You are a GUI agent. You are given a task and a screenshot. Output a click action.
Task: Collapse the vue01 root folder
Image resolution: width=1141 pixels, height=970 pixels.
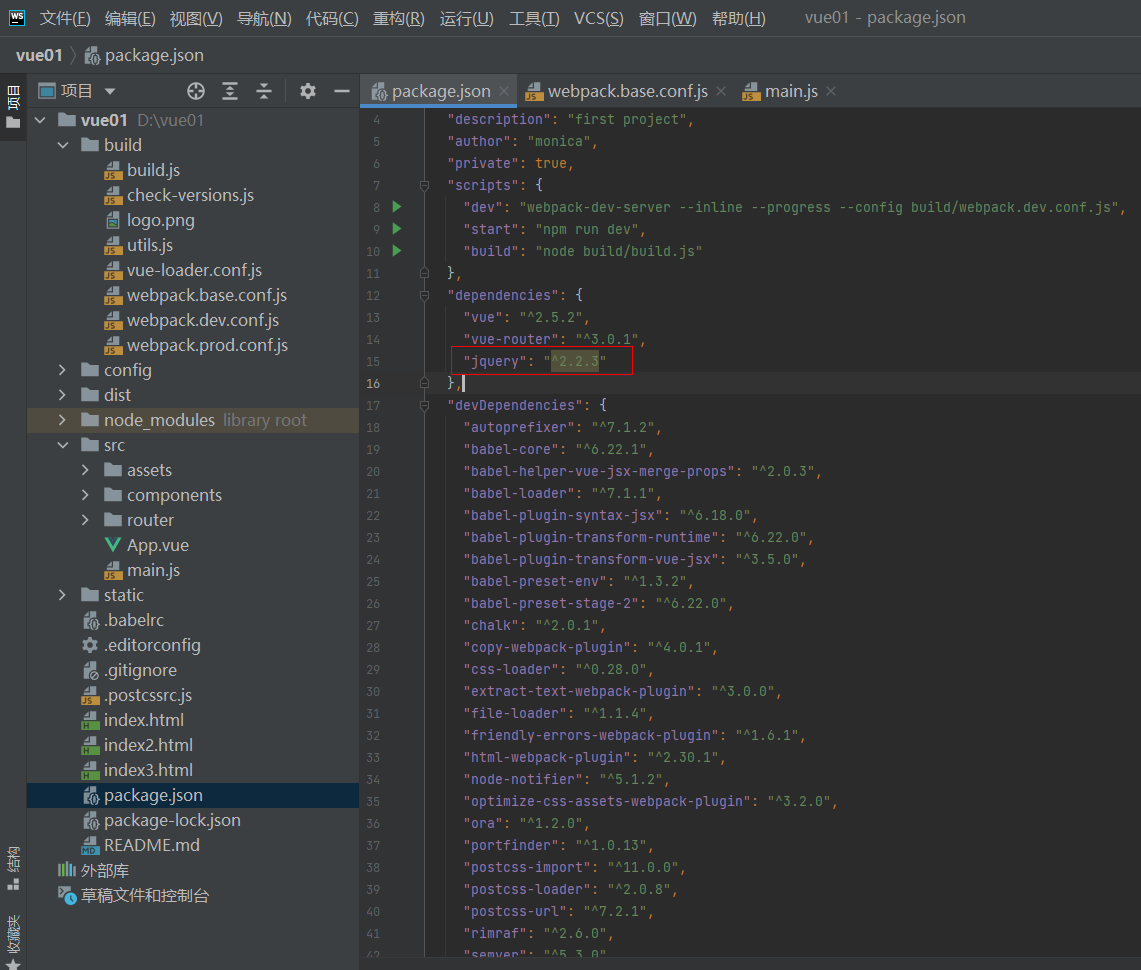coord(41,120)
